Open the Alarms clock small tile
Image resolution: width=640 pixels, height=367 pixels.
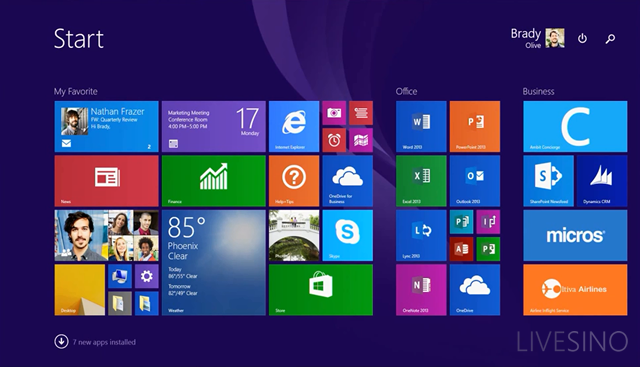tap(334, 140)
